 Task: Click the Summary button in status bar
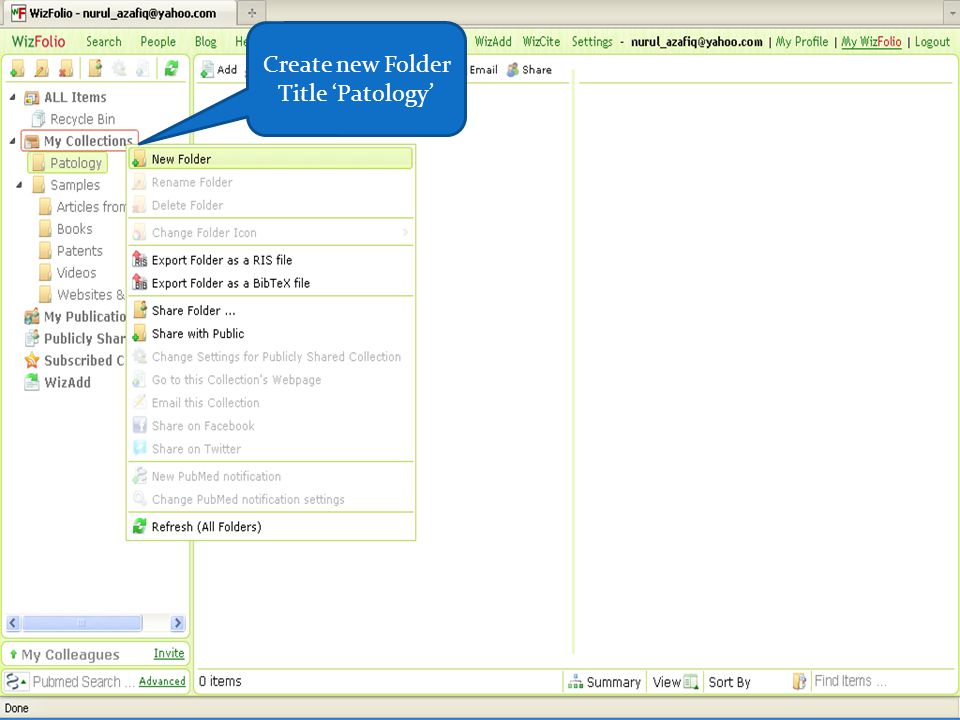[604, 682]
